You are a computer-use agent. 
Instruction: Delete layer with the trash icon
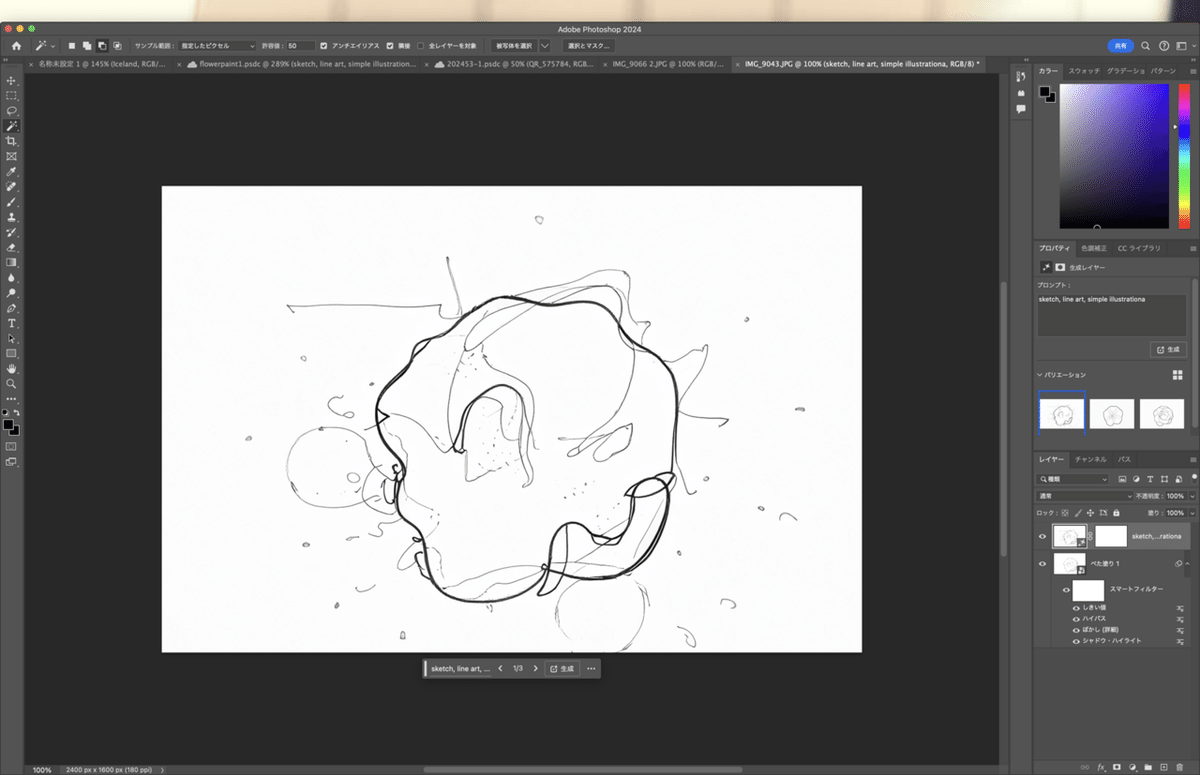pos(1180,766)
